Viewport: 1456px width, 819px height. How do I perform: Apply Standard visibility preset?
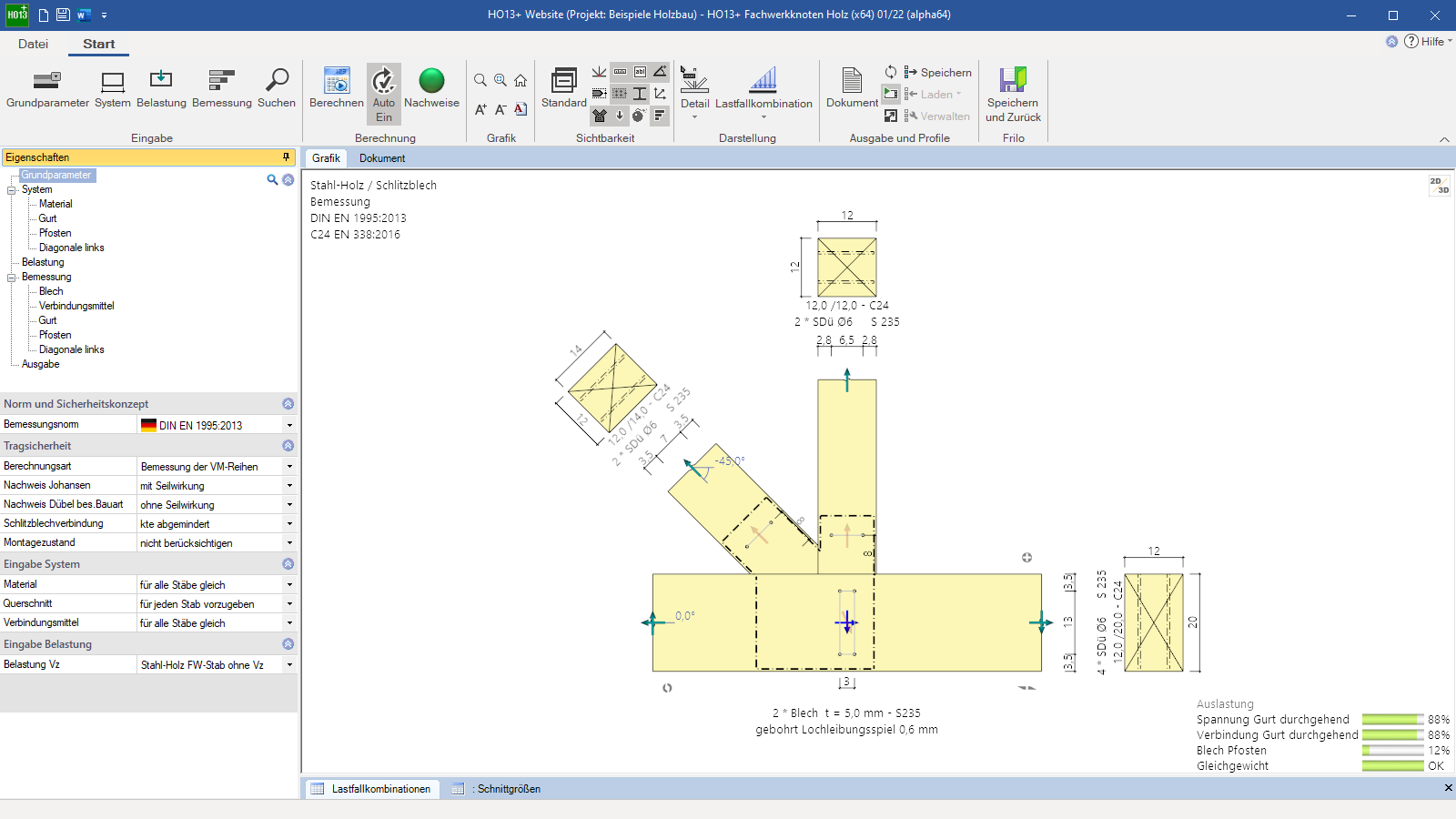[x=564, y=89]
